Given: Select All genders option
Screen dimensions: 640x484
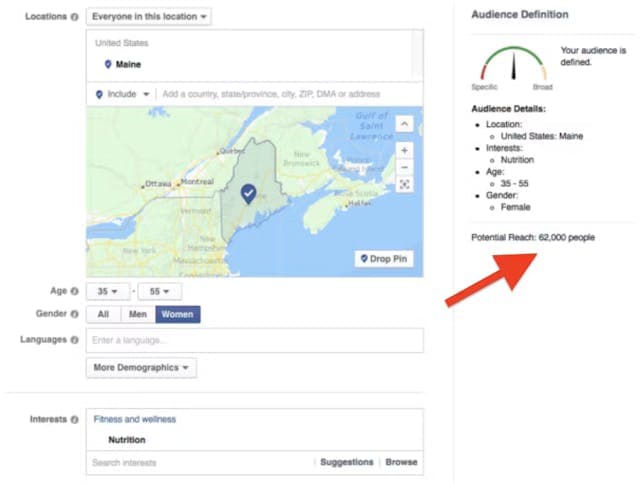Looking at the screenshot, I should pos(102,314).
